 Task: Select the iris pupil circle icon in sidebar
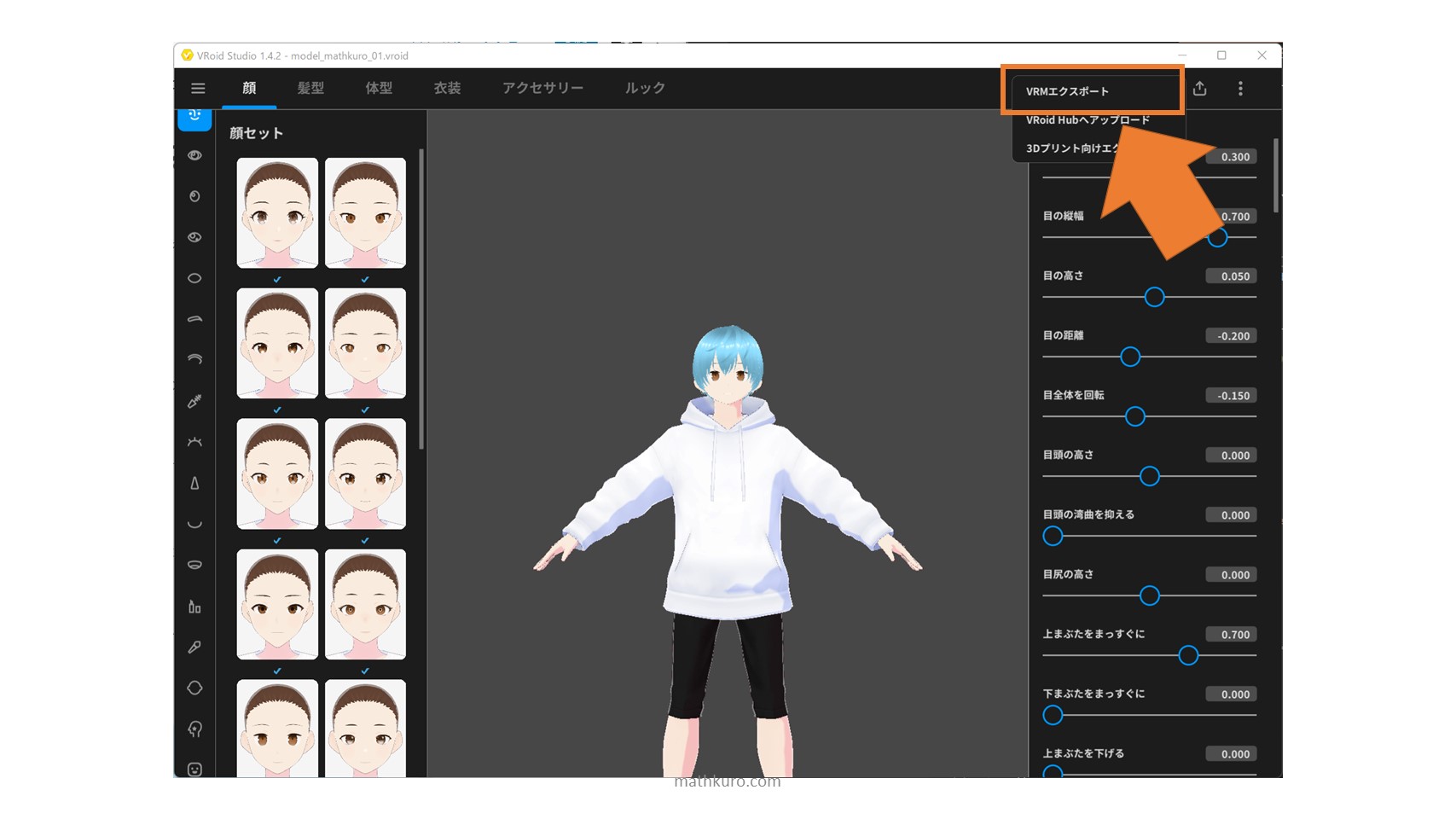194,196
